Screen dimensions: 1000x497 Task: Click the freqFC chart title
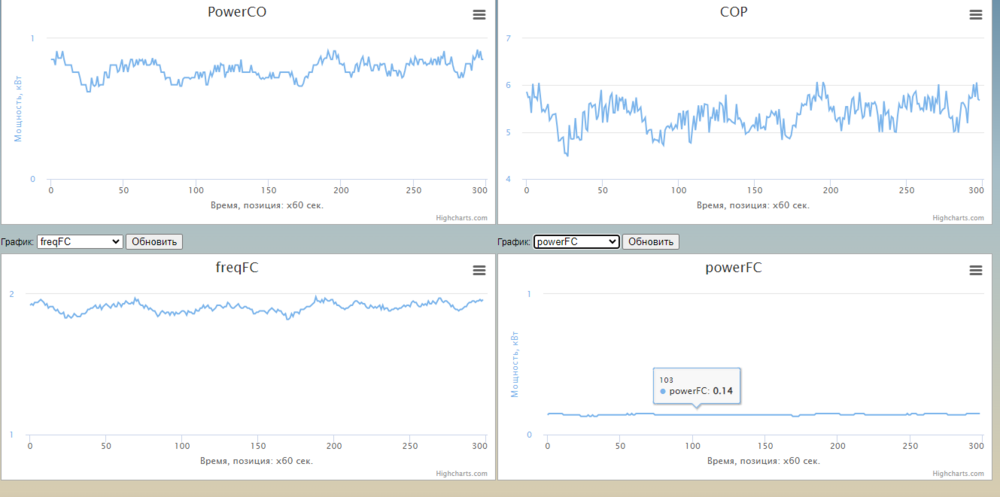pyautogui.click(x=237, y=268)
